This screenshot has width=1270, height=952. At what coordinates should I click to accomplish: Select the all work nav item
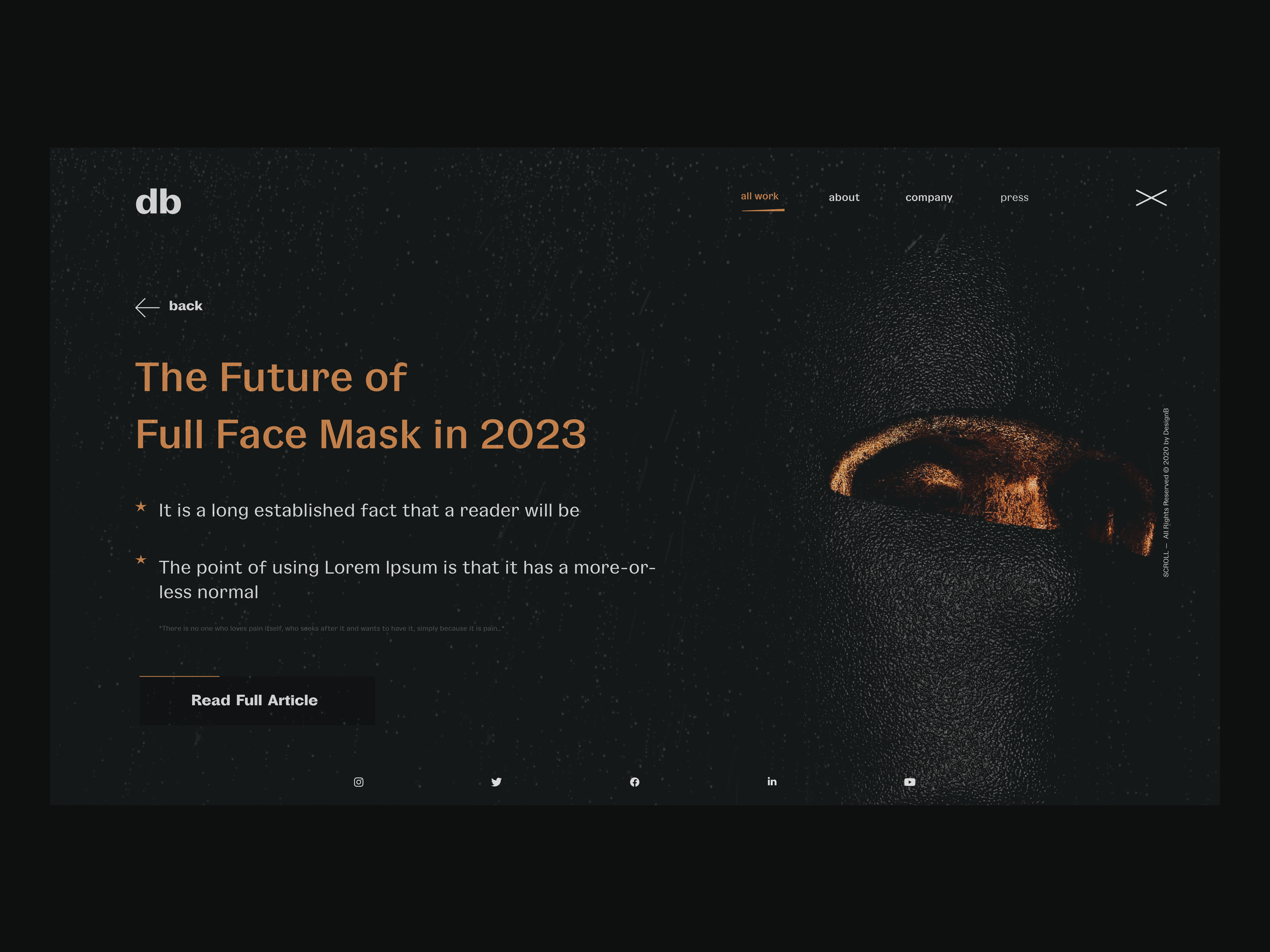click(x=760, y=196)
